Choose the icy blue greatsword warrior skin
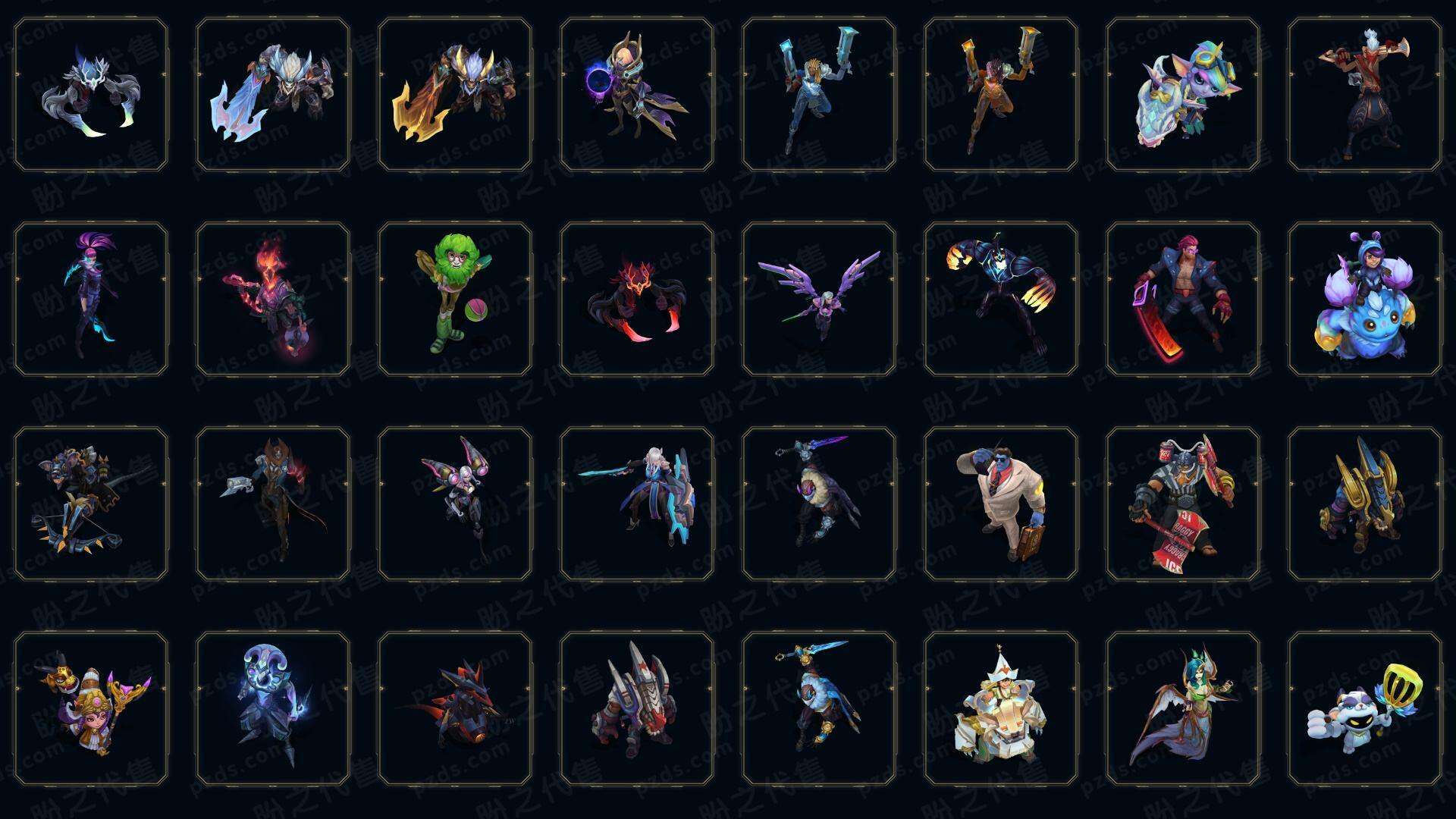The width and height of the screenshot is (1456, 819). pyautogui.click(x=273, y=94)
